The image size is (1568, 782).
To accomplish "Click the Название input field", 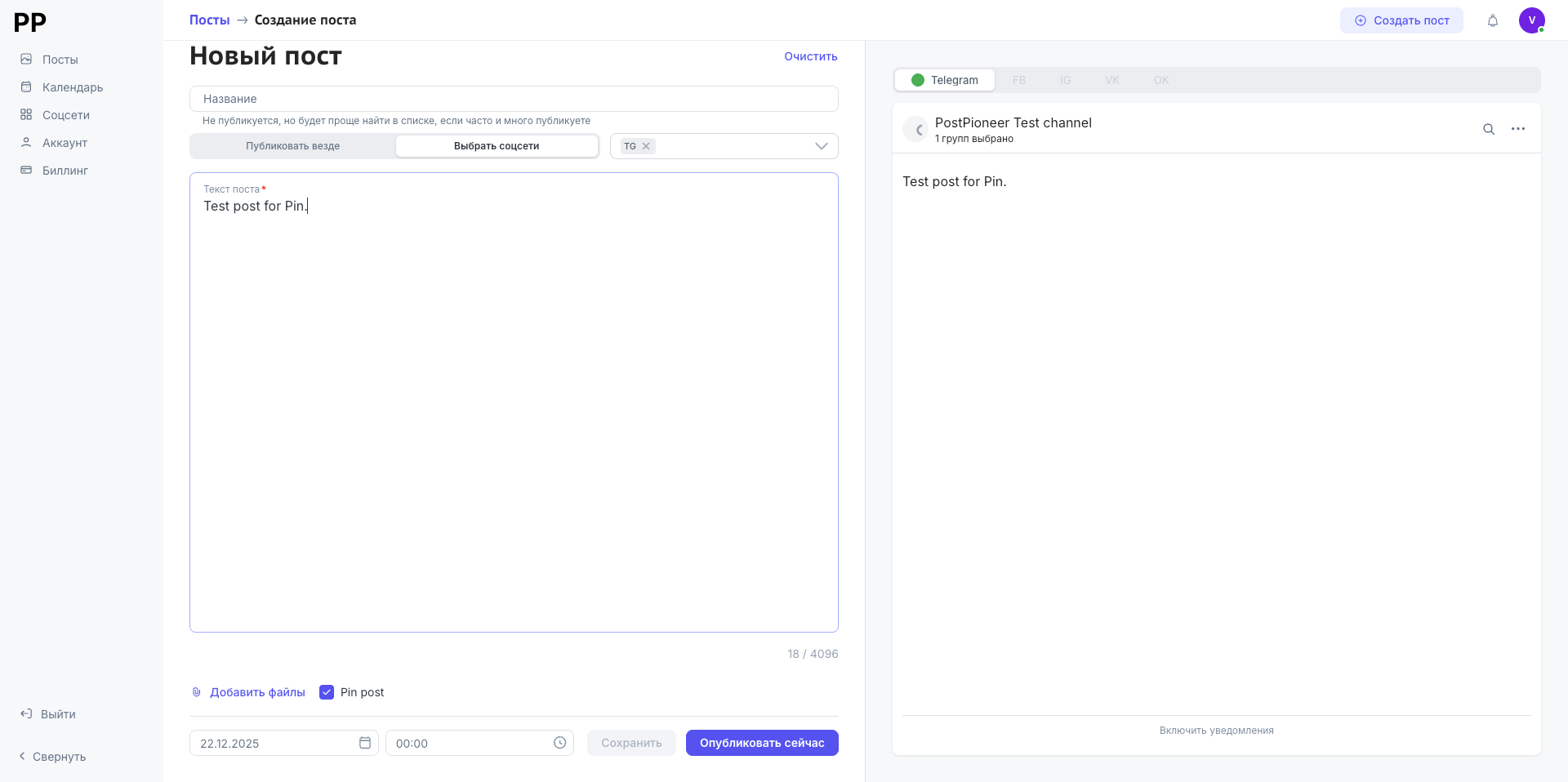I will (514, 99).
